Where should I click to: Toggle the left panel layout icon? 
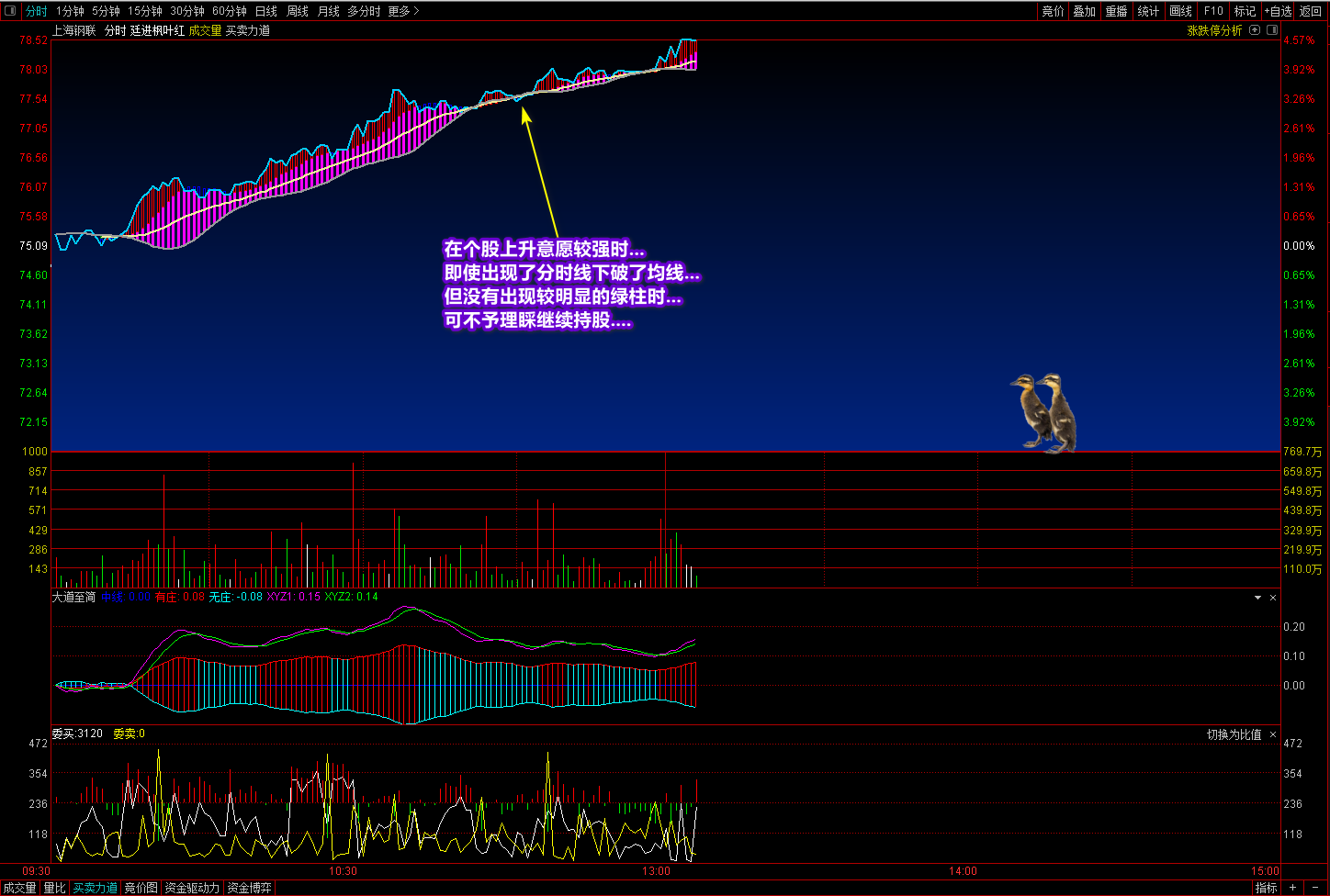(x=11, y=11)
